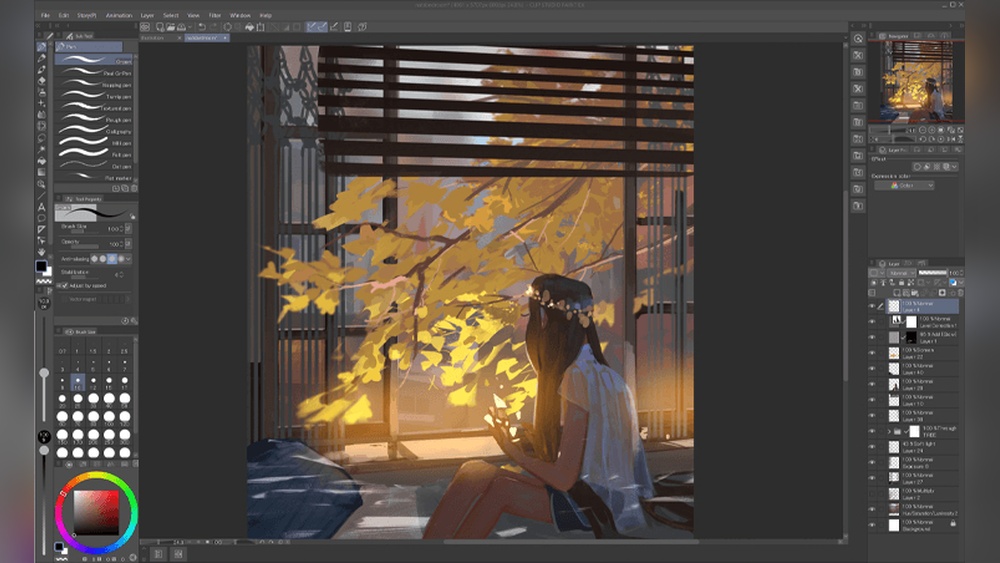Select the Hand move tool

pos(41,252)
